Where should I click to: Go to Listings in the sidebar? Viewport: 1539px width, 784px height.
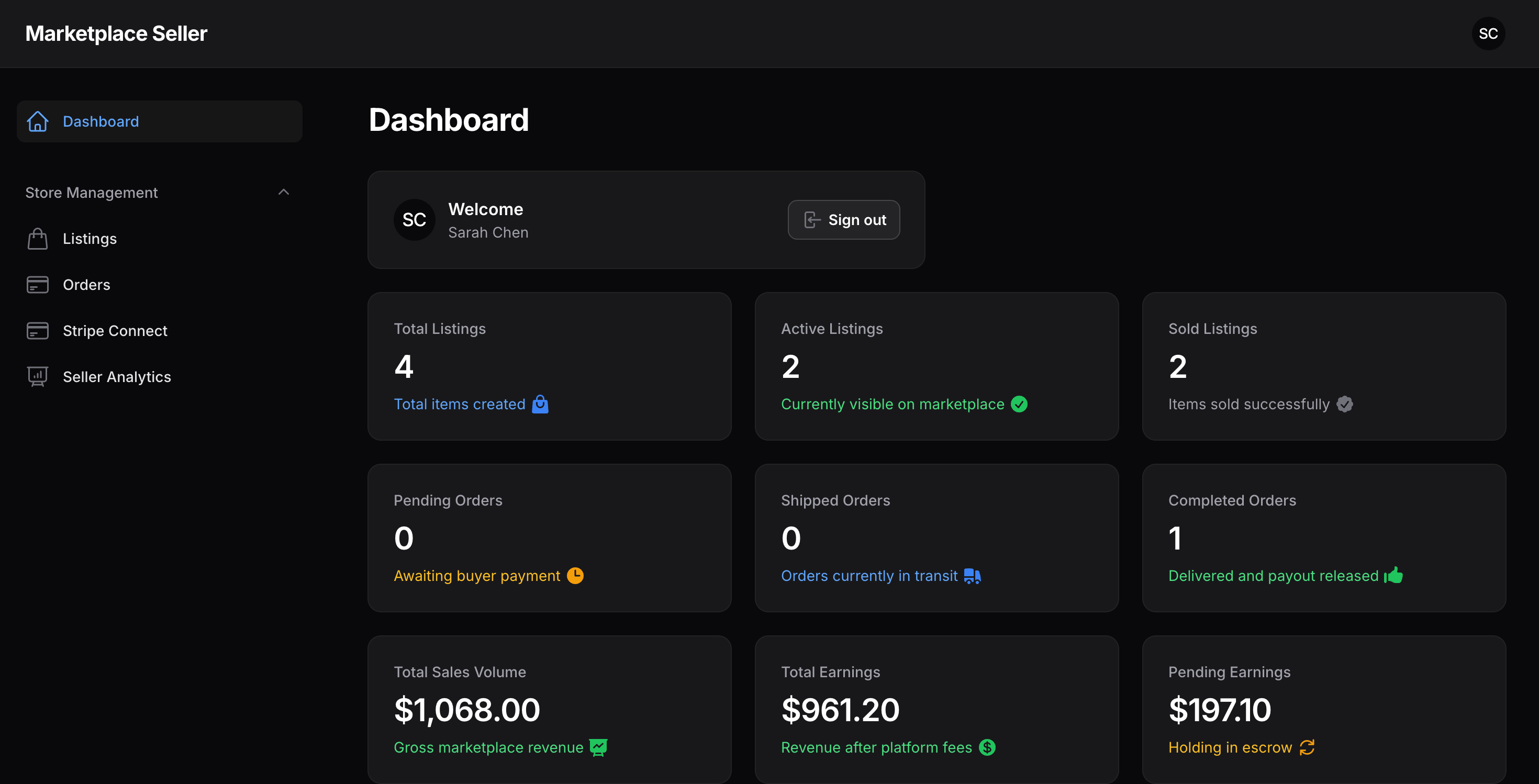tap(160, 239)
